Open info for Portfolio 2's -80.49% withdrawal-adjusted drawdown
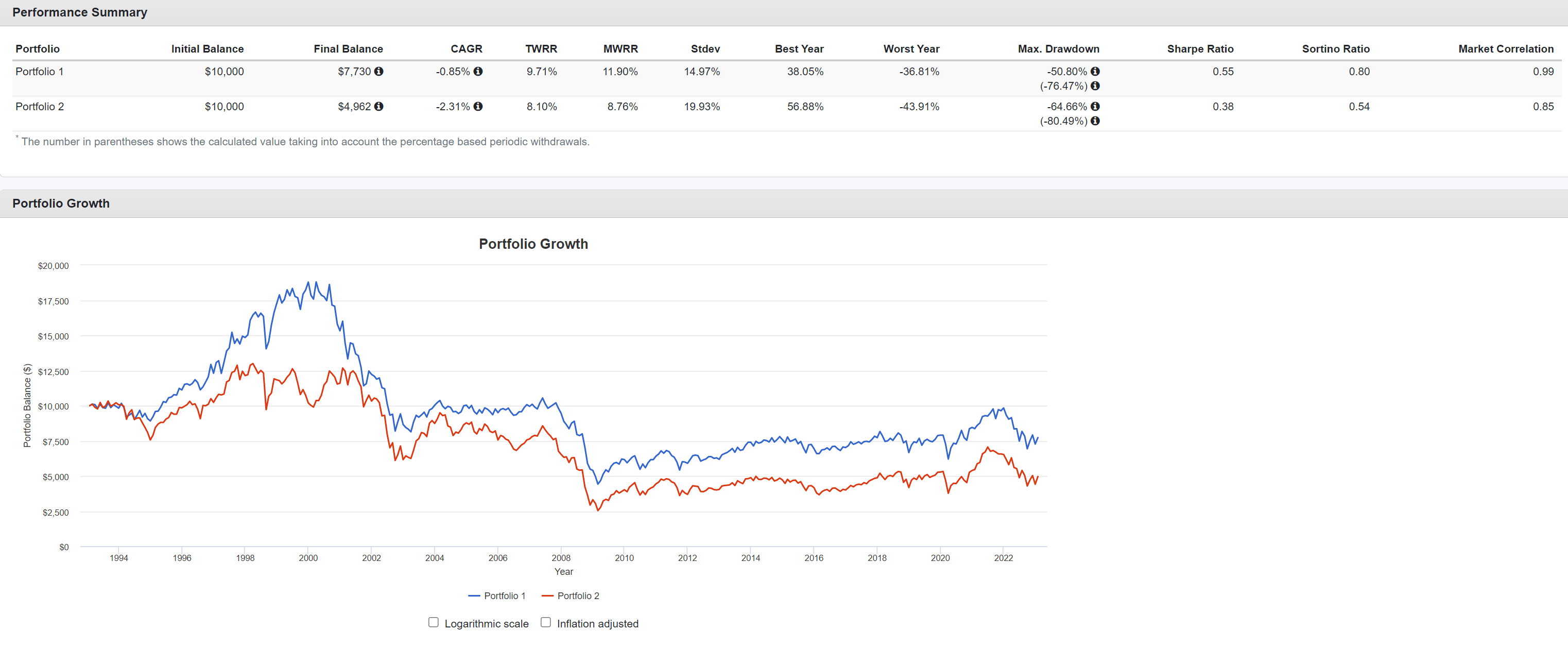 (x=1097, y=121)
